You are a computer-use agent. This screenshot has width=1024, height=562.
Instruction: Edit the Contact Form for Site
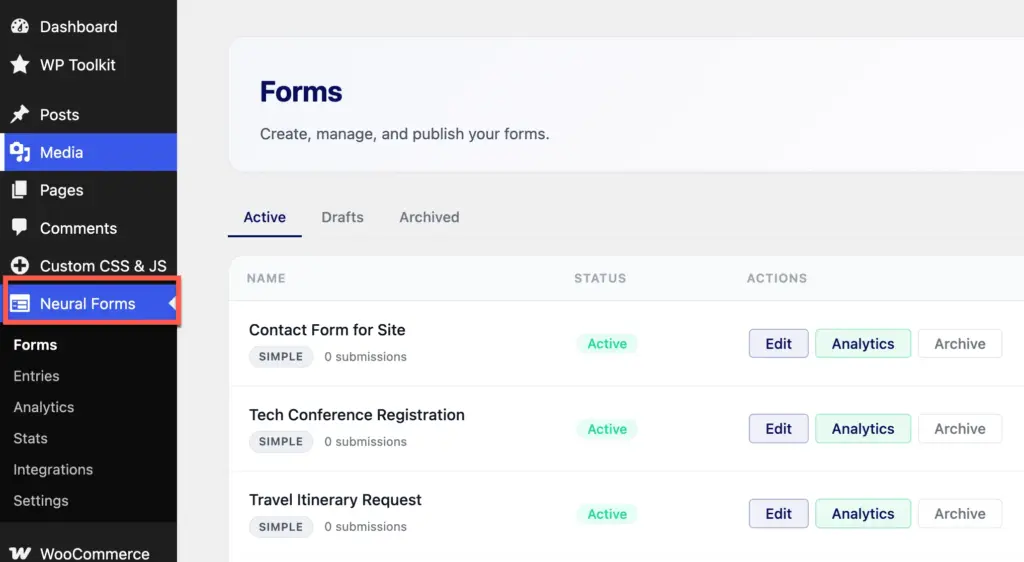click(778, 343)
